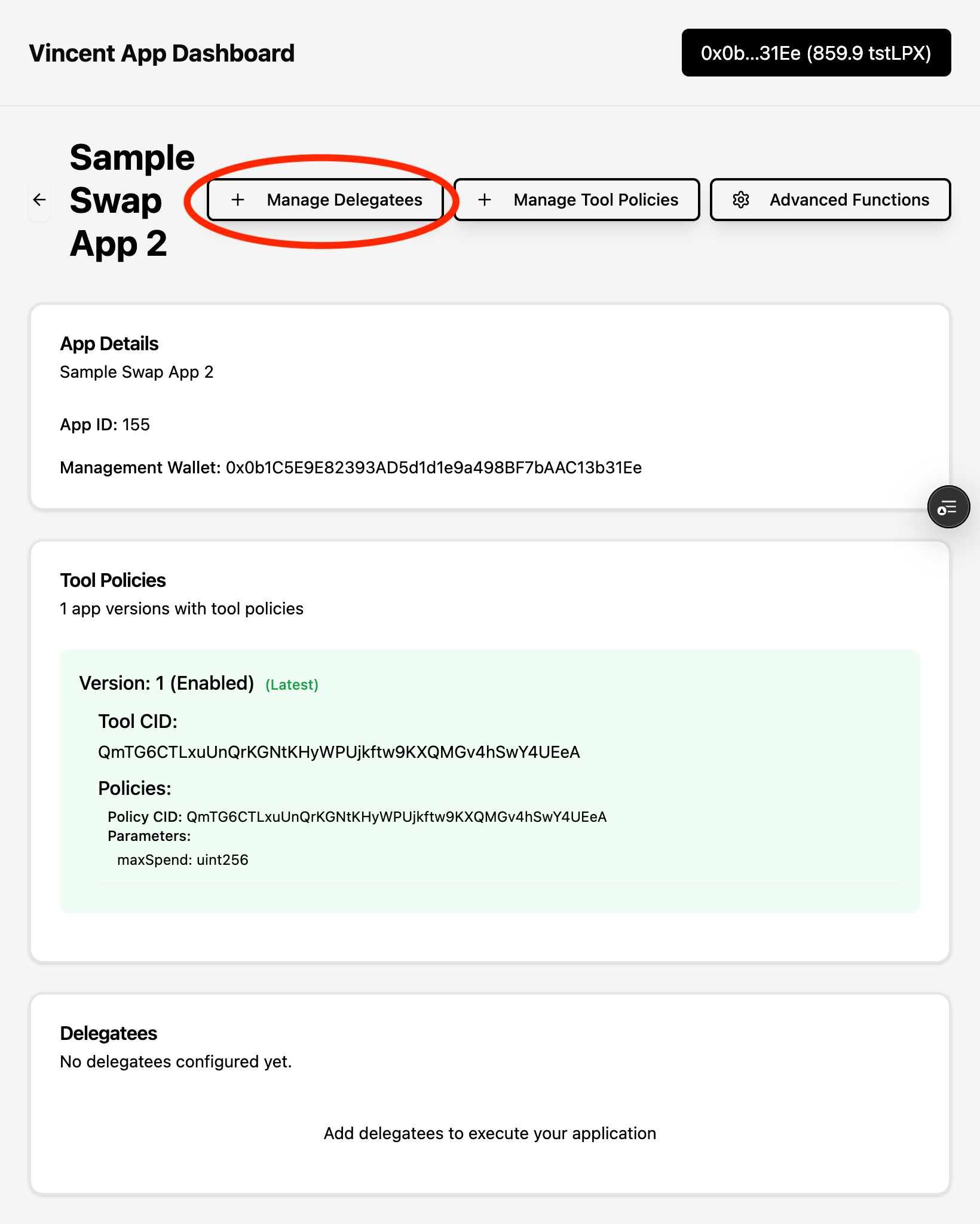Open Advanced Functions
This screenshot has height=1224, width=980.
[830, 200]
